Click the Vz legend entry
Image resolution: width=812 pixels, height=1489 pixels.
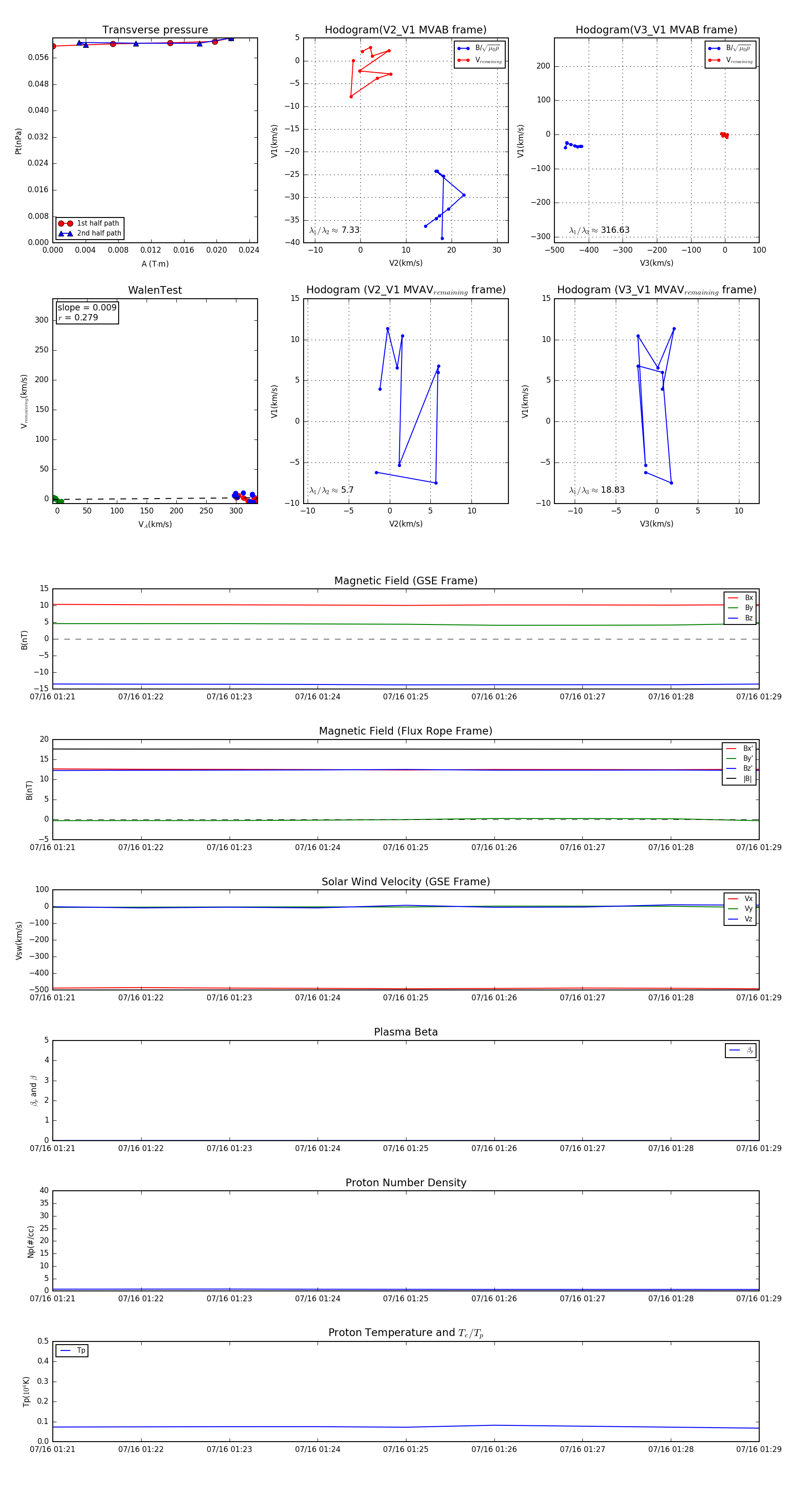coord(740,919)
